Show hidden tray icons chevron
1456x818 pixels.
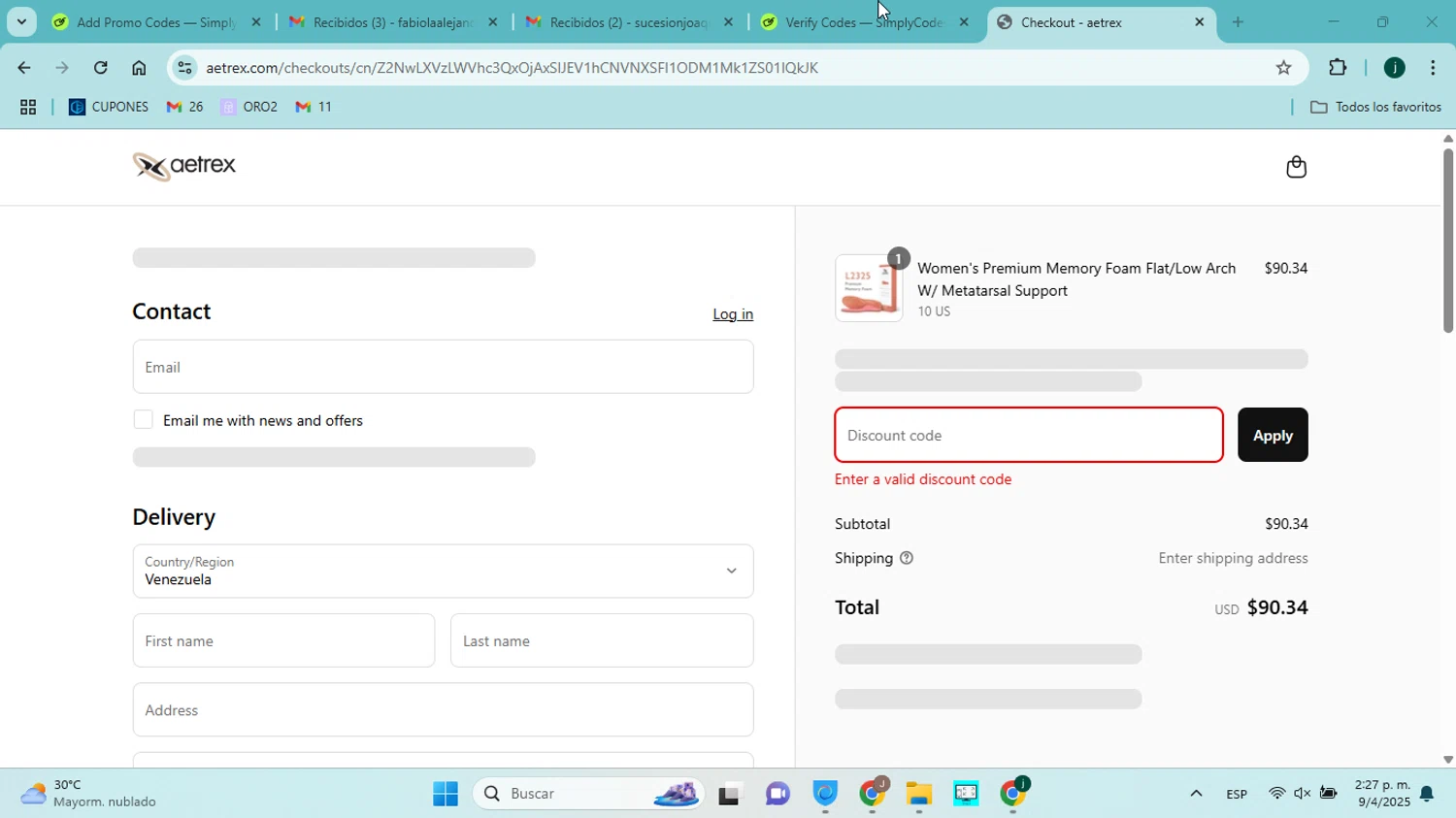click(x=1196, y=794)
